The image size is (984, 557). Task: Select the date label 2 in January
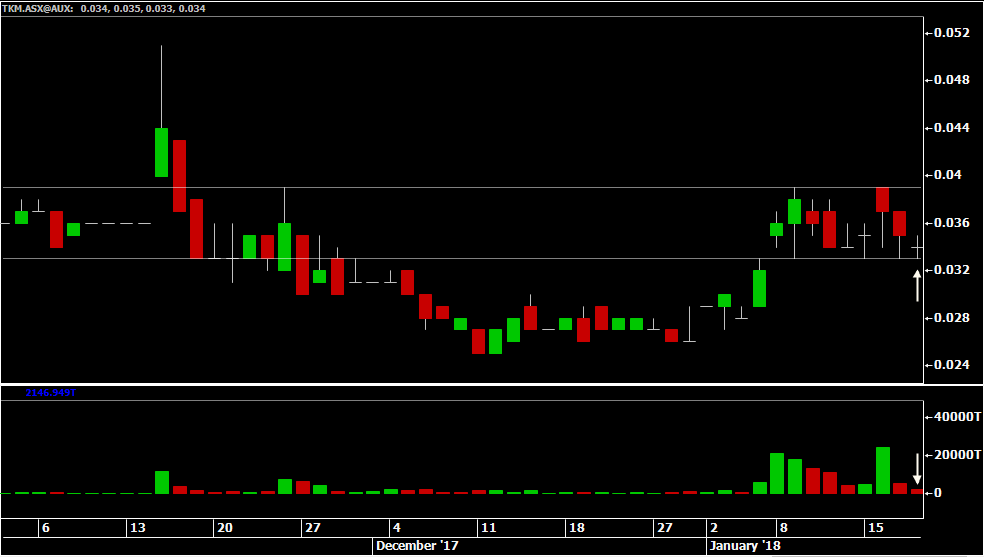pos(714,528)
